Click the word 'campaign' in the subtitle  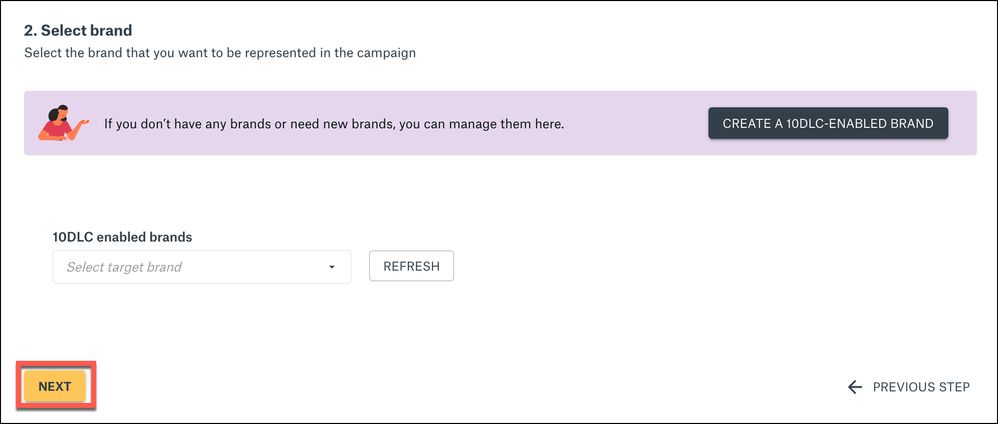click(x=387, y=53)
